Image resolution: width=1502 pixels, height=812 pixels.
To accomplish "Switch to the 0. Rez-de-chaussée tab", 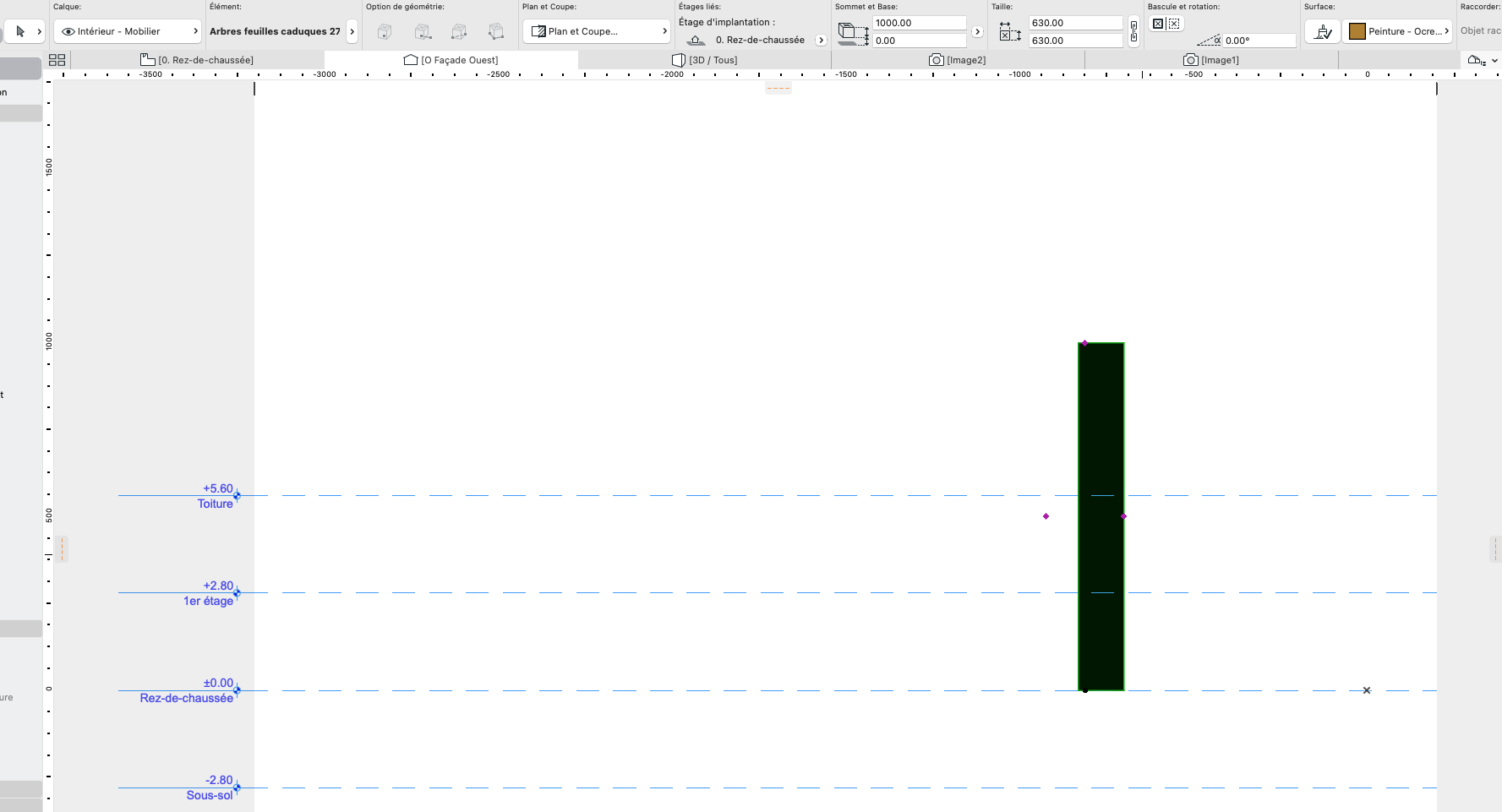I will click(x=197, y=60).
